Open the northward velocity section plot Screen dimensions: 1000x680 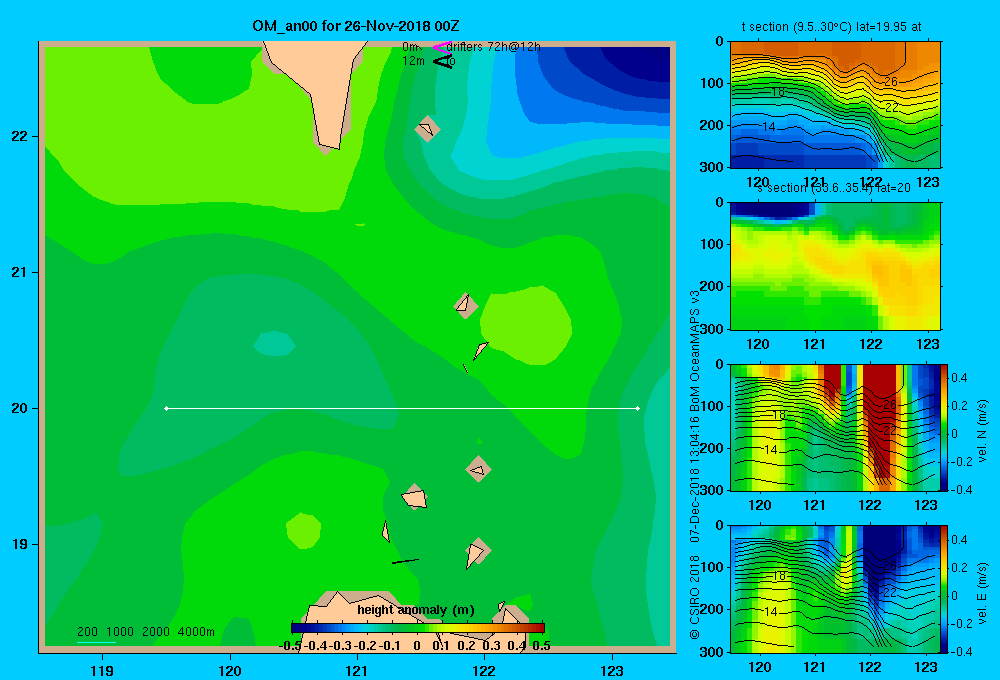[835, 427]
